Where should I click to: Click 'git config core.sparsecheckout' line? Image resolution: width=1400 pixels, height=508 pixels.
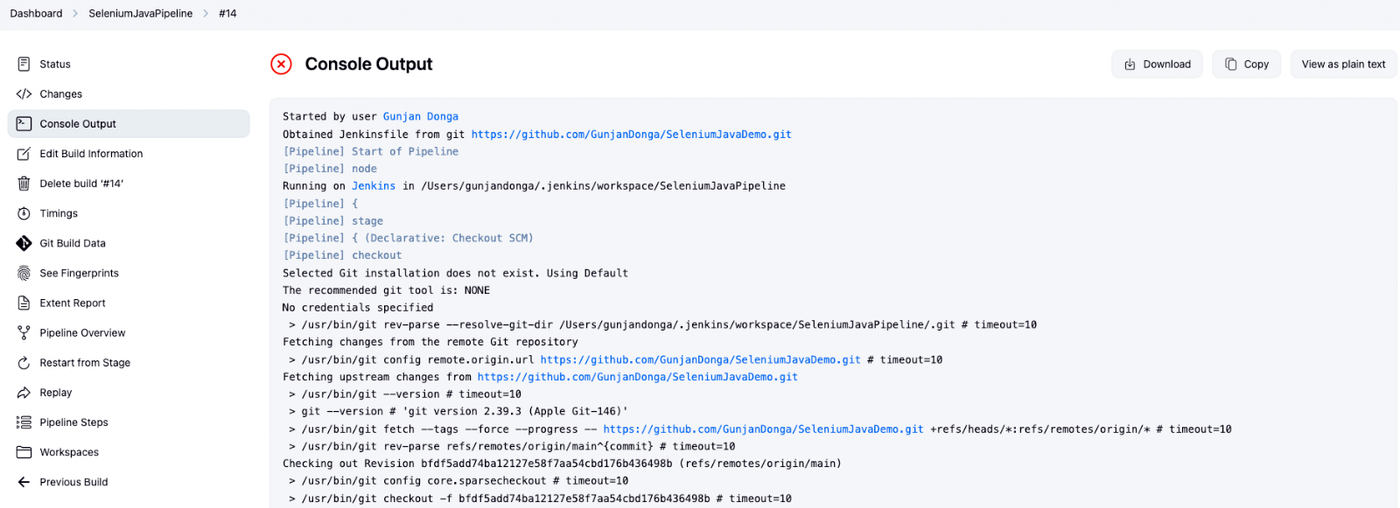458,481
